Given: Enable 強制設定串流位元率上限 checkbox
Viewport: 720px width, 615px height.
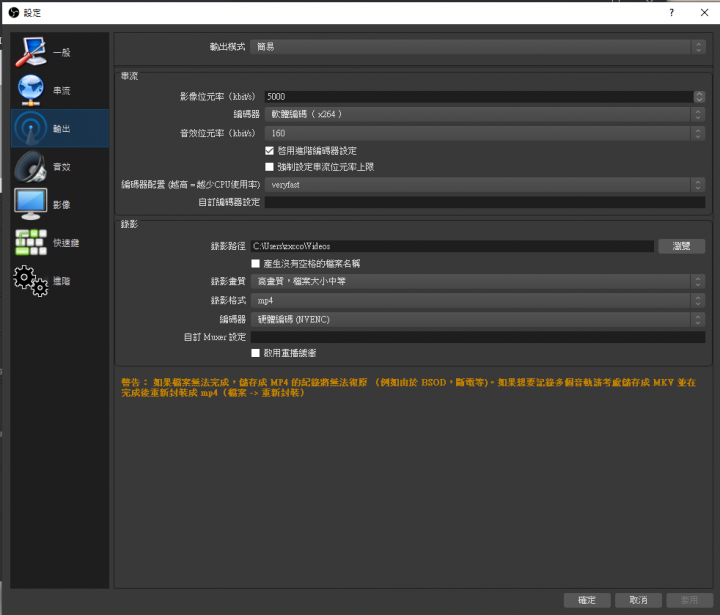Looking at the screenshot, I should pos(270,167).
